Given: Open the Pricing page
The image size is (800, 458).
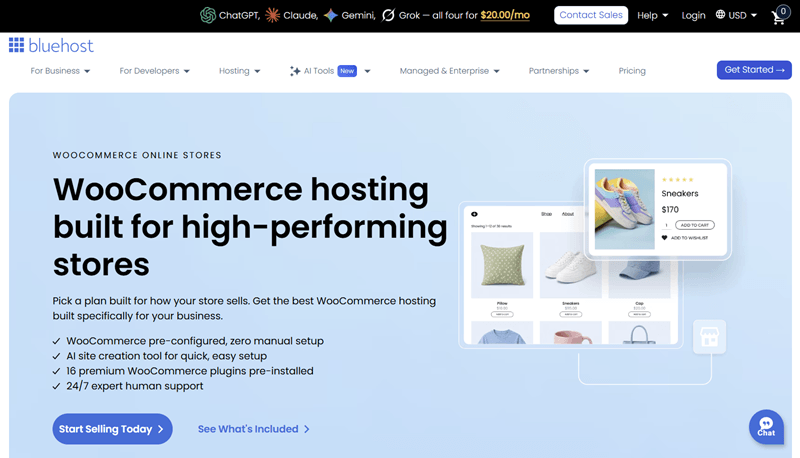Looking at the screenshot, I should click(x=632, y=71).
